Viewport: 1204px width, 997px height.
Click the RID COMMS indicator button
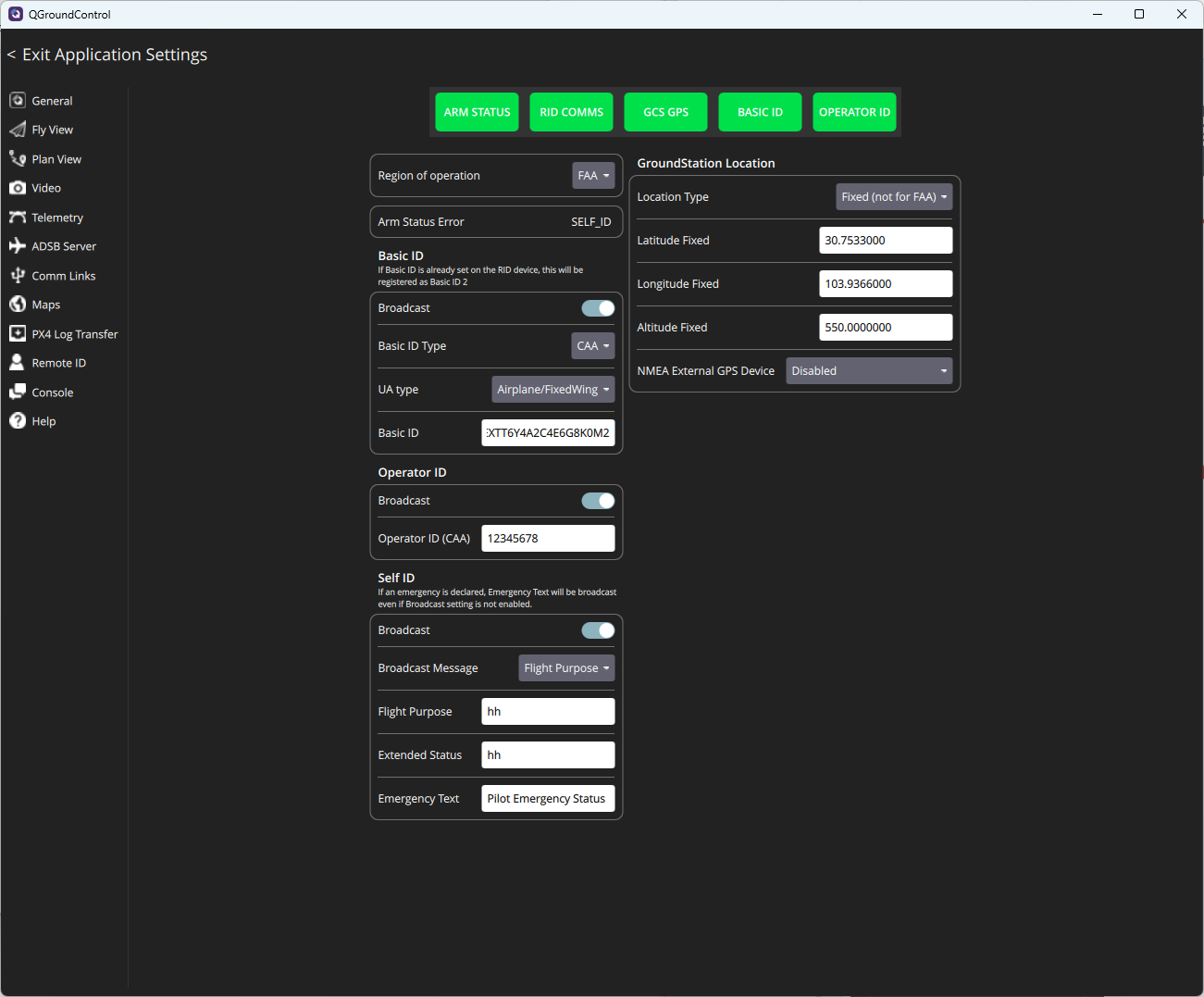pos(572,112)
